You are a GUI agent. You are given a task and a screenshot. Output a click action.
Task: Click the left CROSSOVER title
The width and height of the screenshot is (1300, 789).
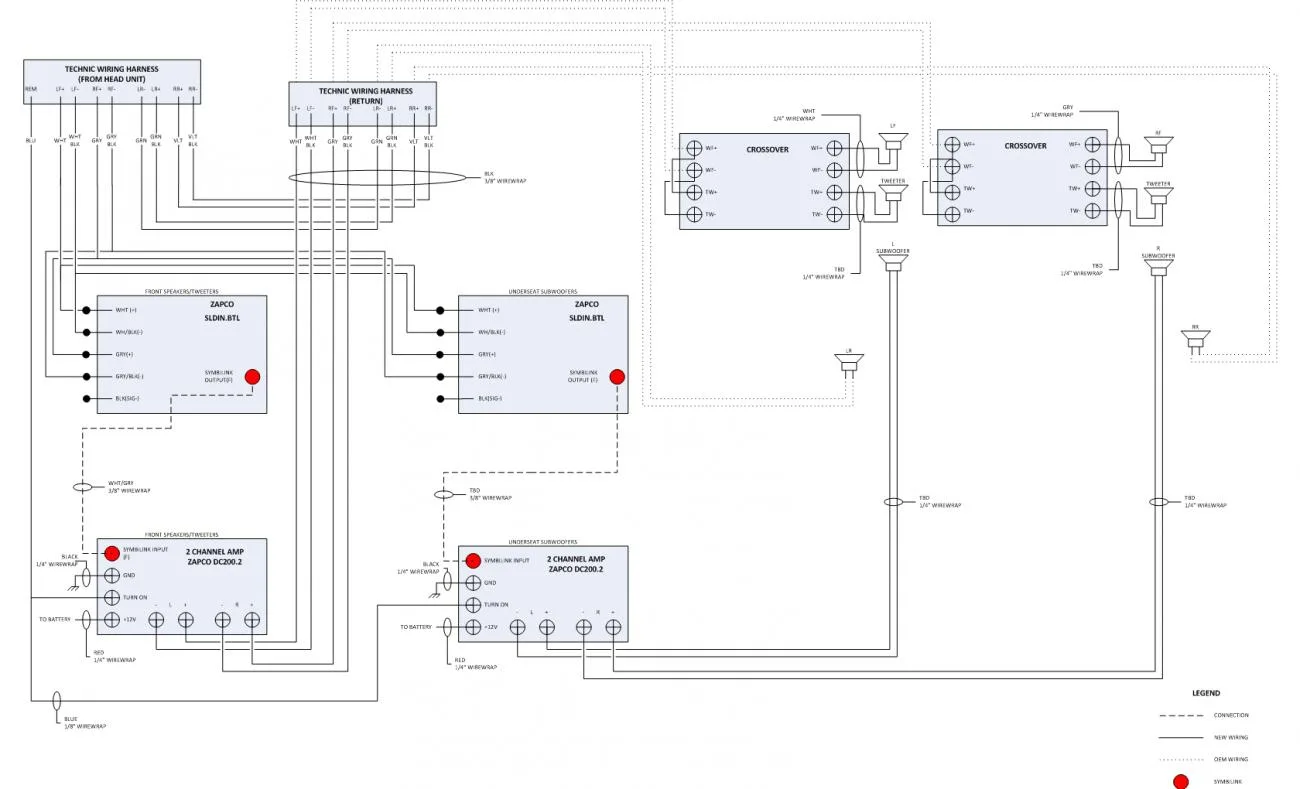tap(767, 149)
